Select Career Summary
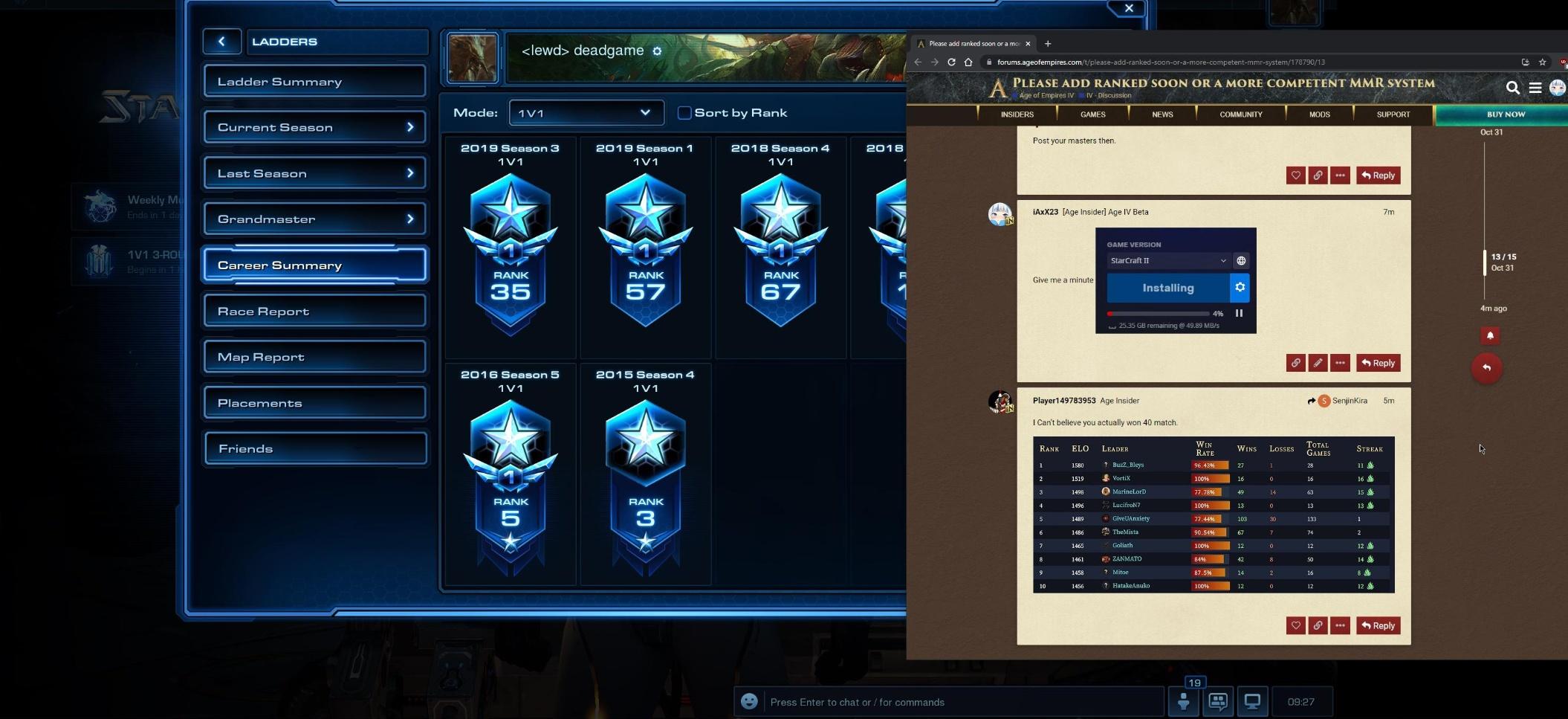1568x719 pixels. [x=315, y=265]
